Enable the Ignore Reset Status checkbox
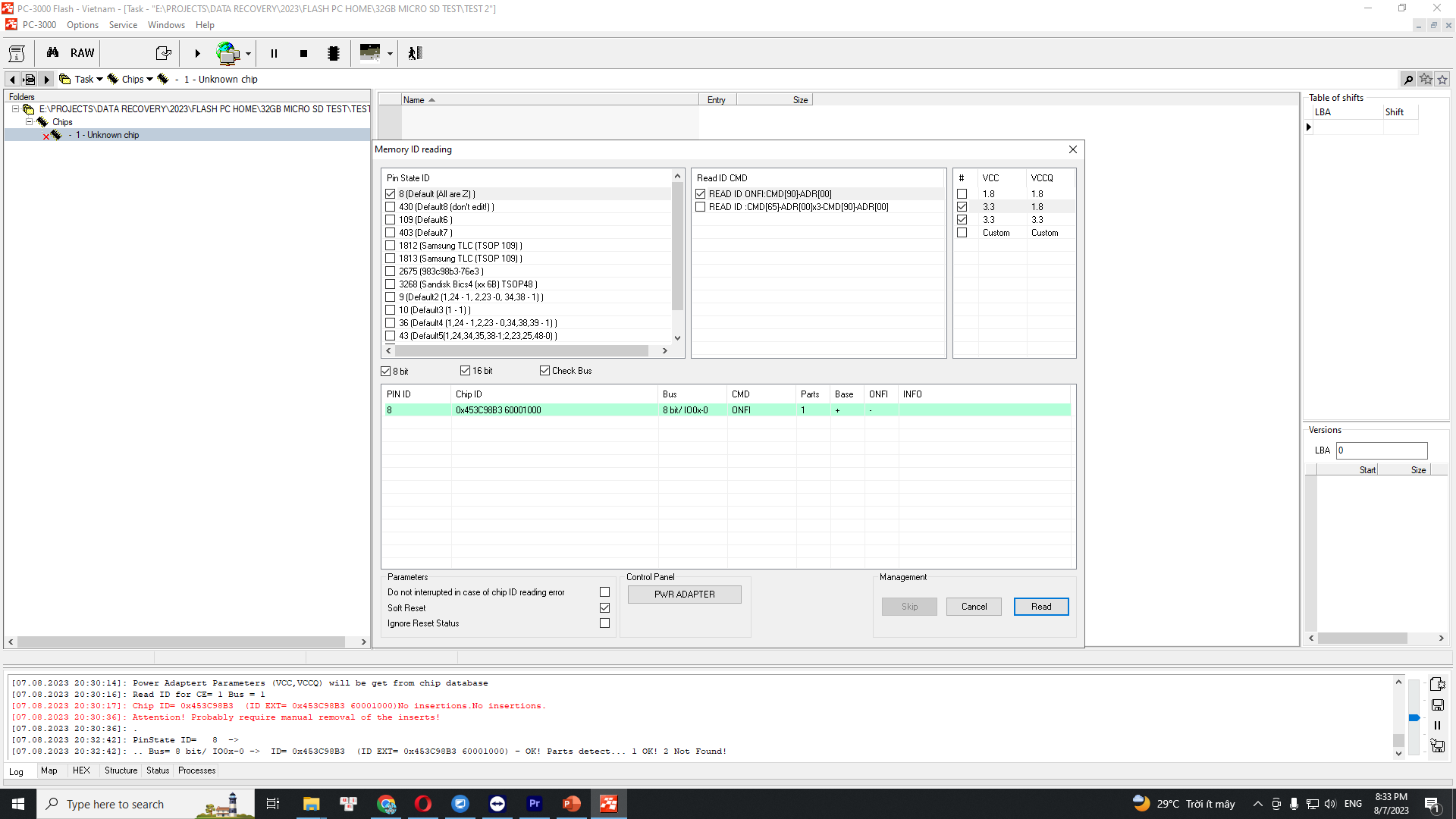Viewport: 1456px width, 819px height. coord(604,623)
